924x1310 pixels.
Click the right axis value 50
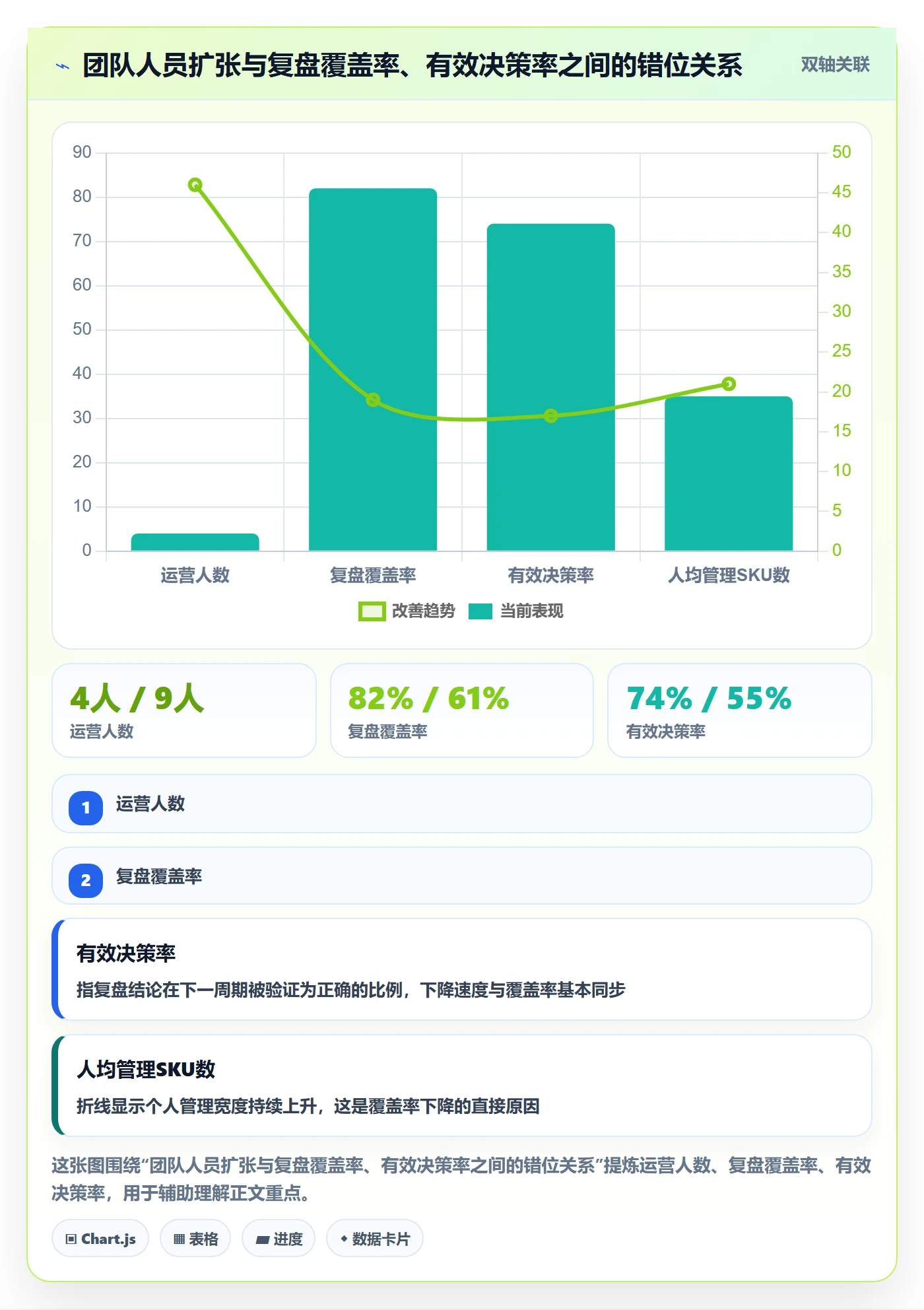click(x=841, y=152)
